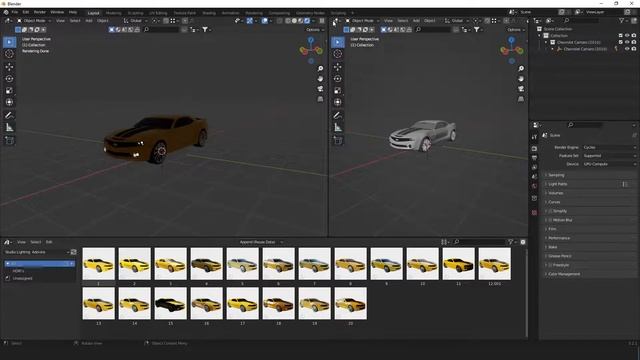The height and width of the screenshot is (360, 640).
Task: Open Object Mode dropdown in left viewport
Action: tap(34, 20)
